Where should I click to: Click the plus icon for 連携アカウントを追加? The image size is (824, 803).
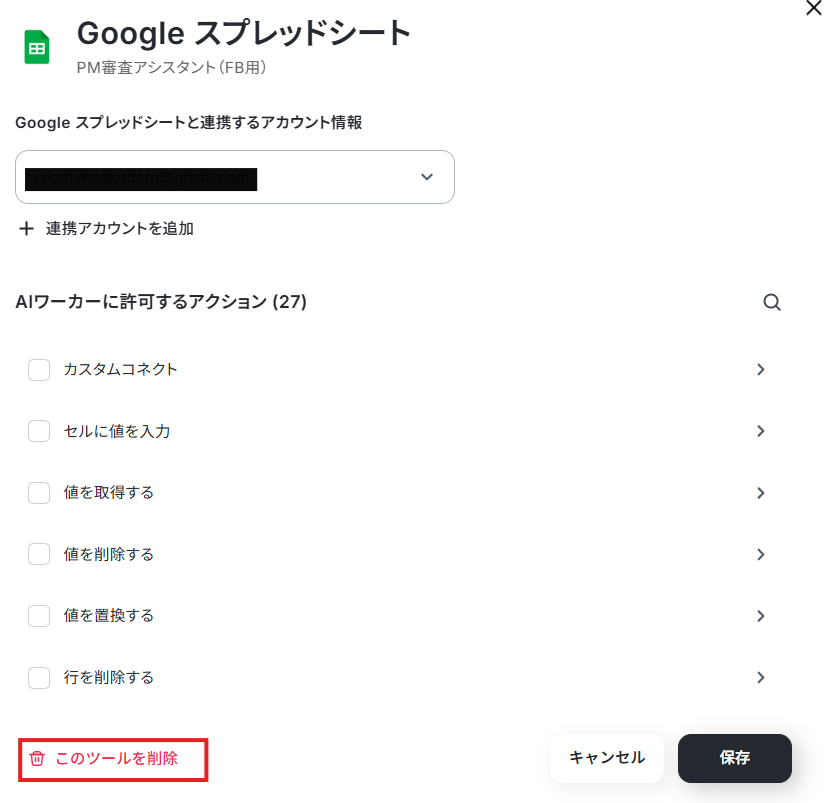[26, 229]
